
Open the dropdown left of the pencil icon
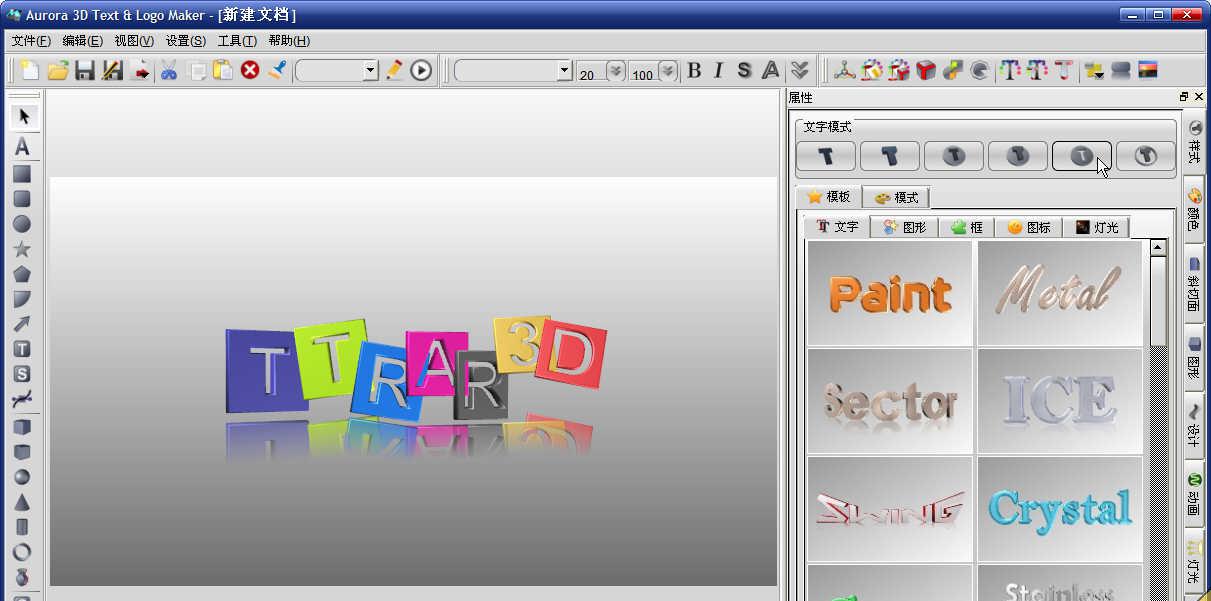371,70
